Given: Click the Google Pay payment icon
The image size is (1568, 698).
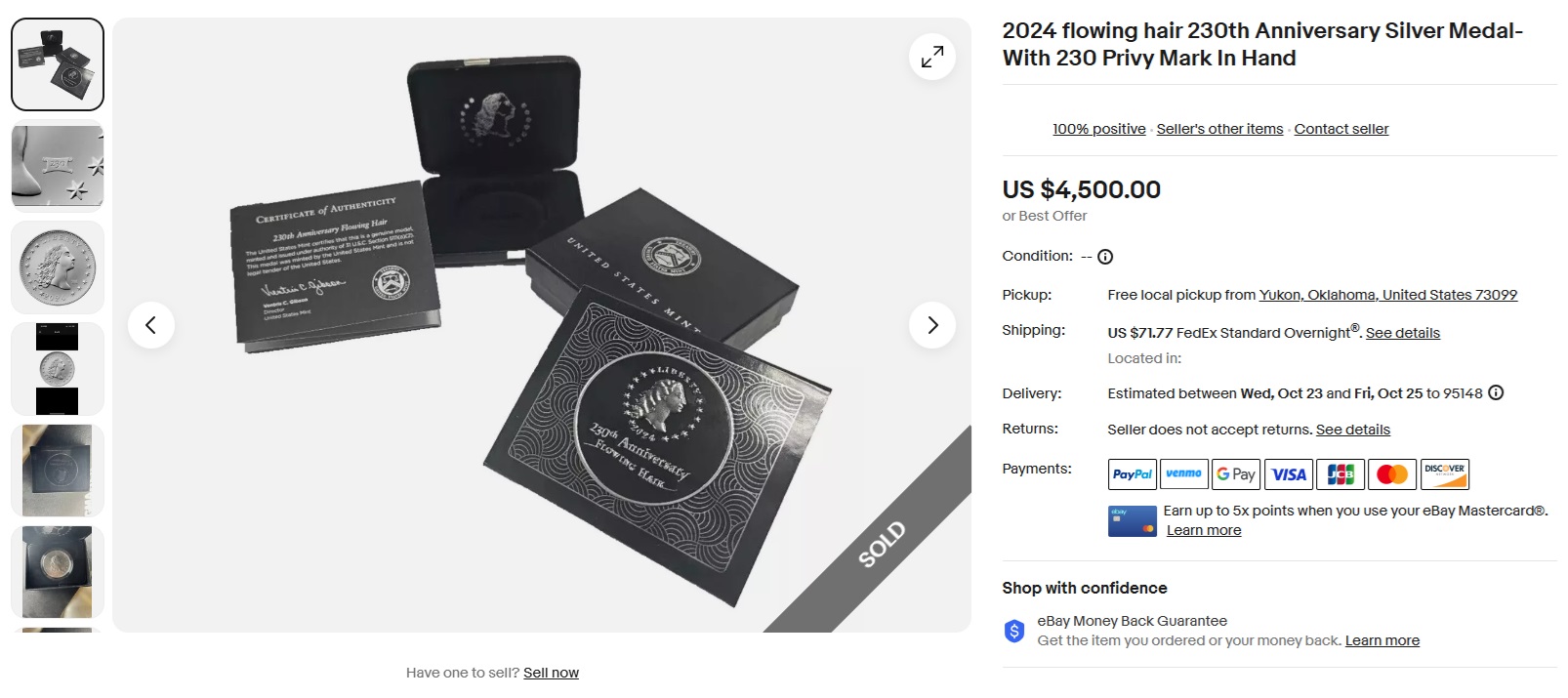Looking at the screenshot, I should click(1236, 474).
